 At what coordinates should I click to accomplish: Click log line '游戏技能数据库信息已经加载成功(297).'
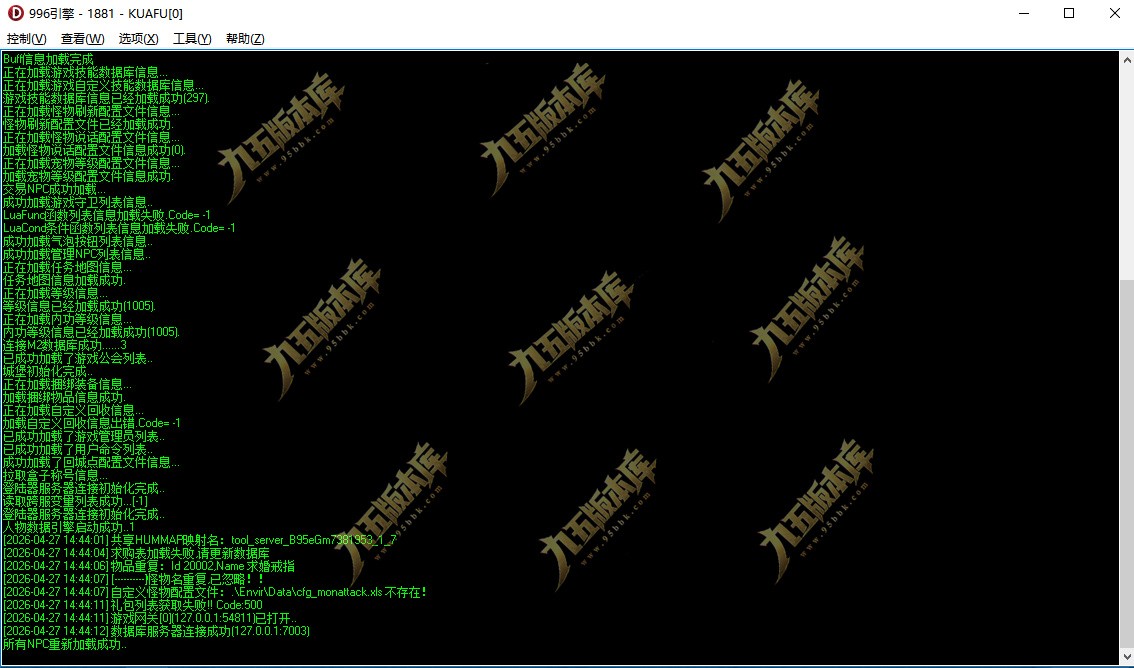[106, 98]
